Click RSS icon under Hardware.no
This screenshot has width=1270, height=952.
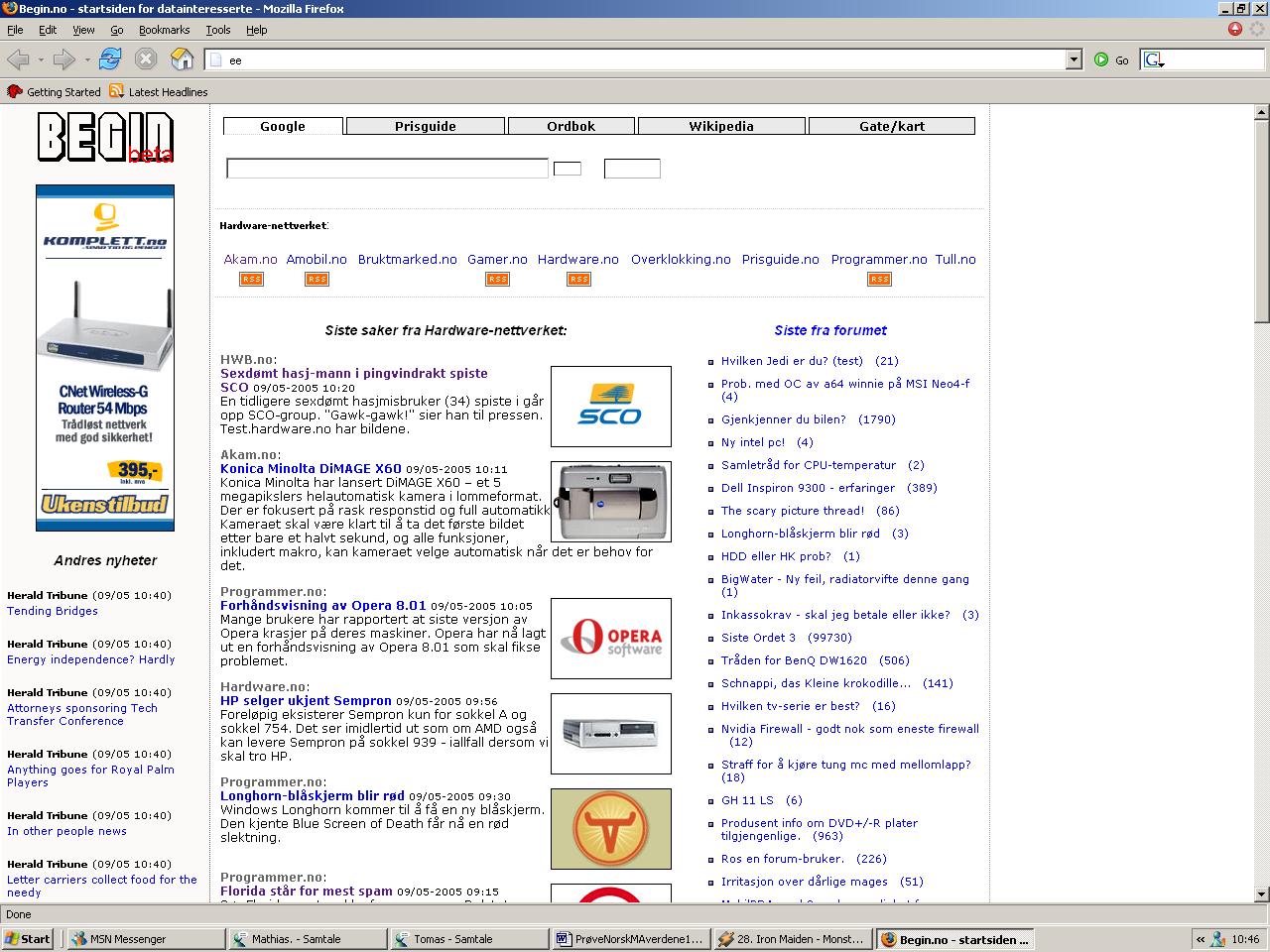(x=578, y=280)
